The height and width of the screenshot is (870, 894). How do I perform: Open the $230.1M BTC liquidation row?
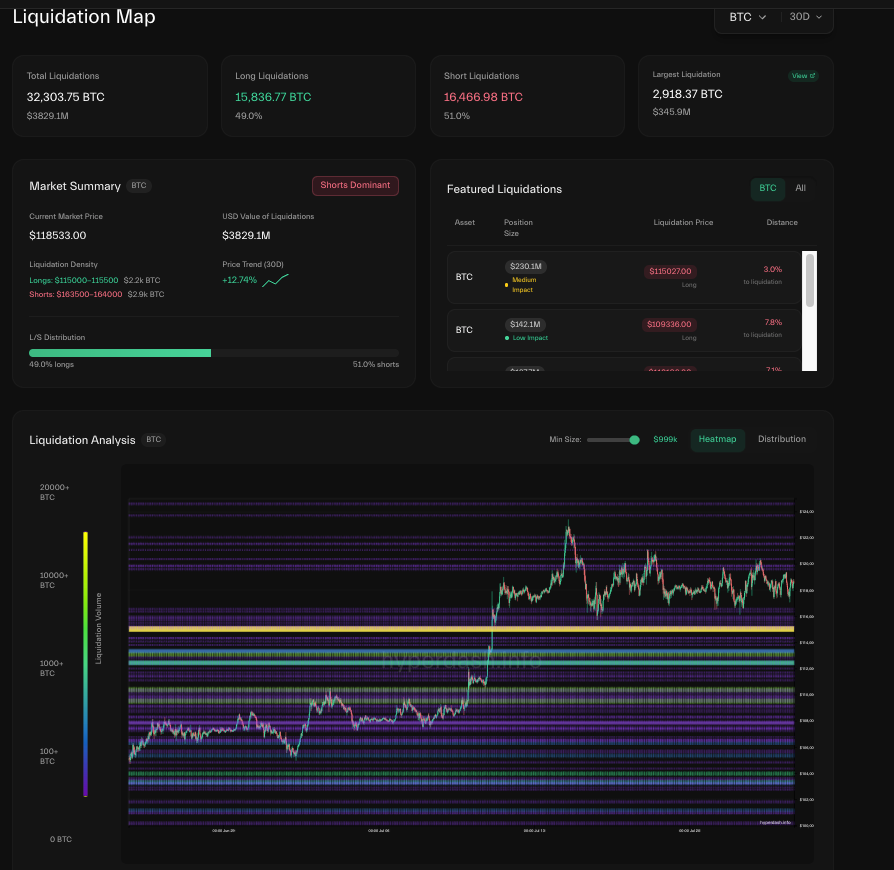tap(624, 278)
